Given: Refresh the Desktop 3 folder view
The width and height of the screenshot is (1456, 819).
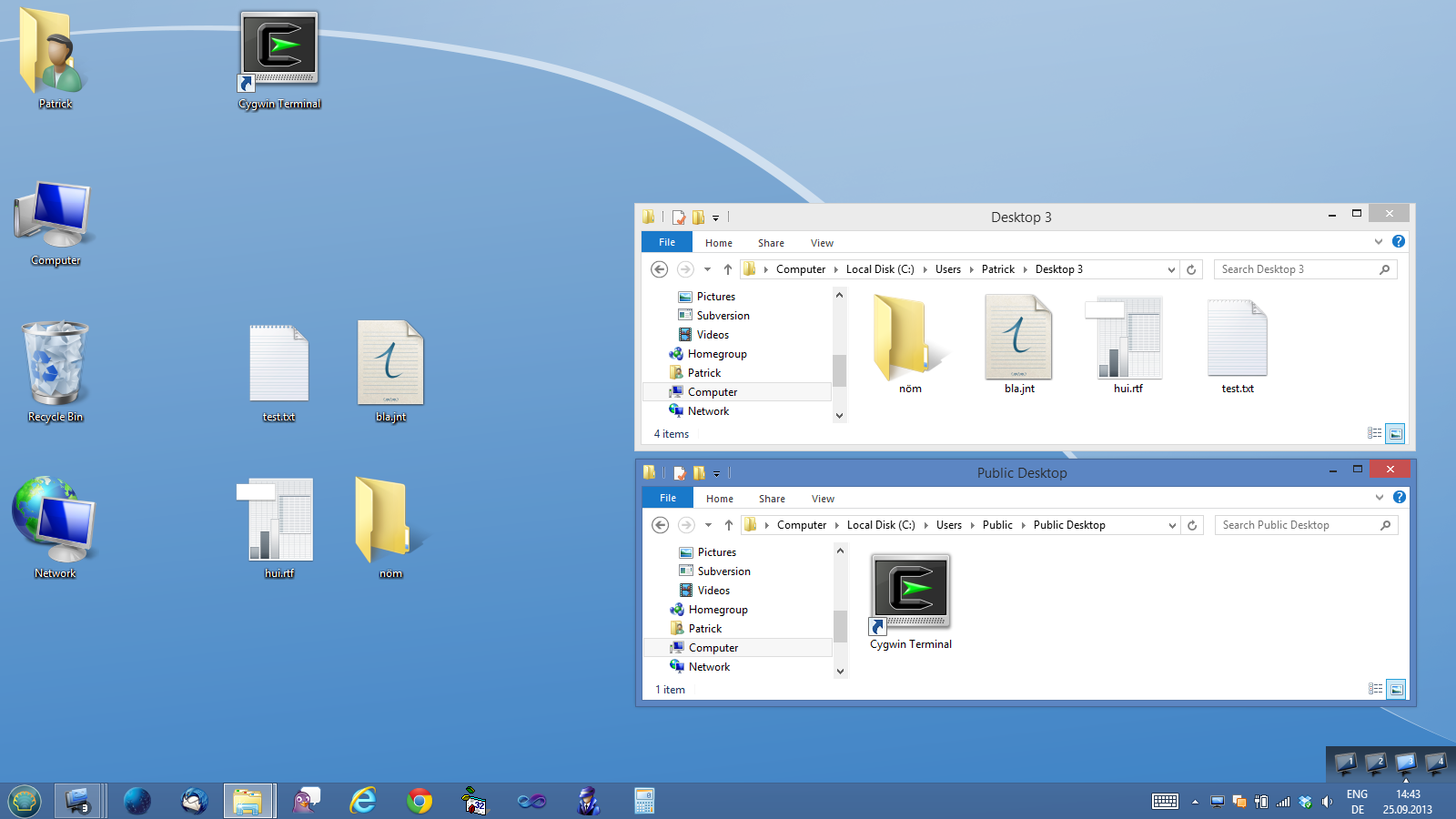Looking at the screenshot, I should [1192, 269].
